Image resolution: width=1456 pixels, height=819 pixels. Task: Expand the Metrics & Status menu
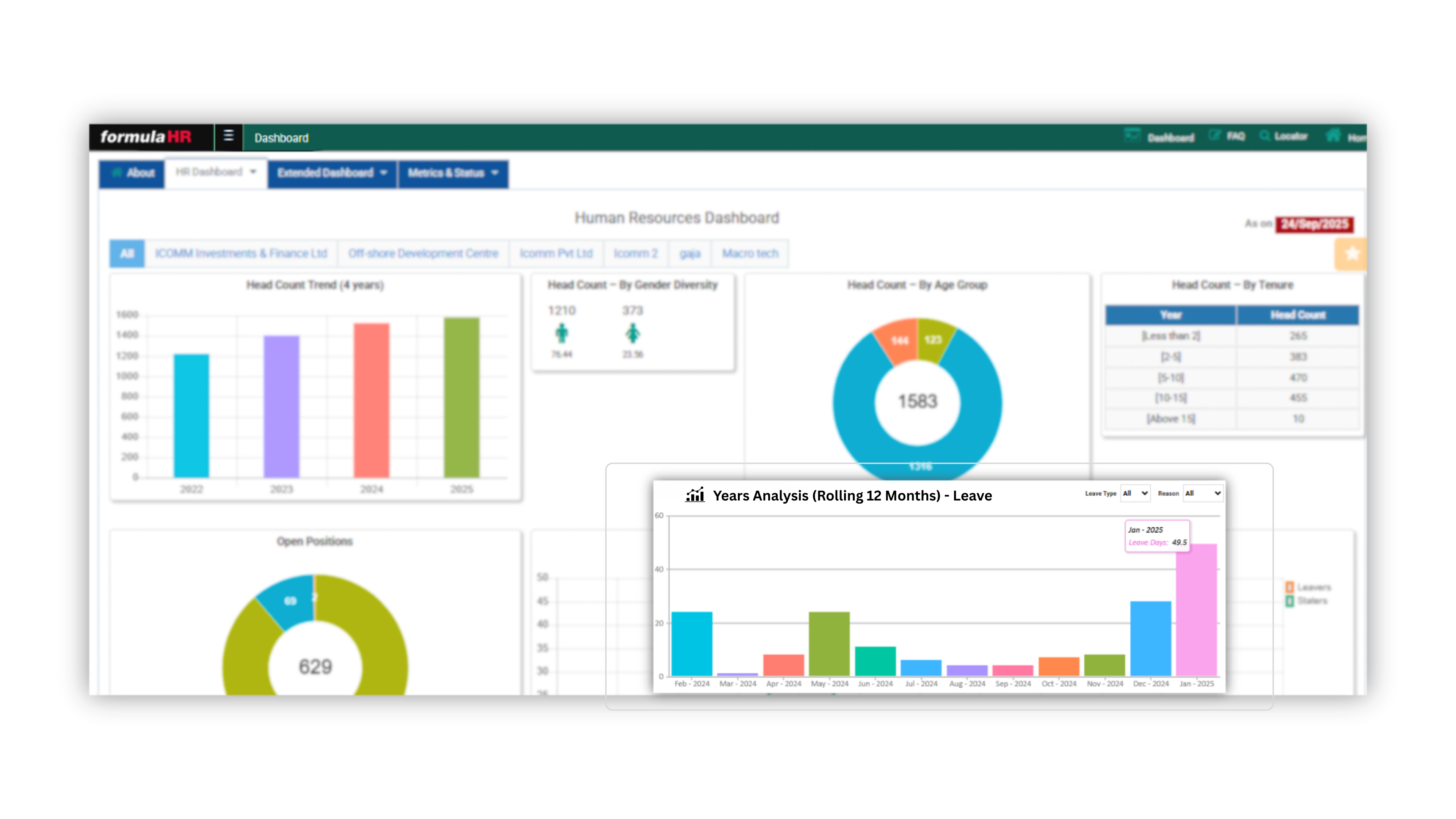(x=453, y=173)
